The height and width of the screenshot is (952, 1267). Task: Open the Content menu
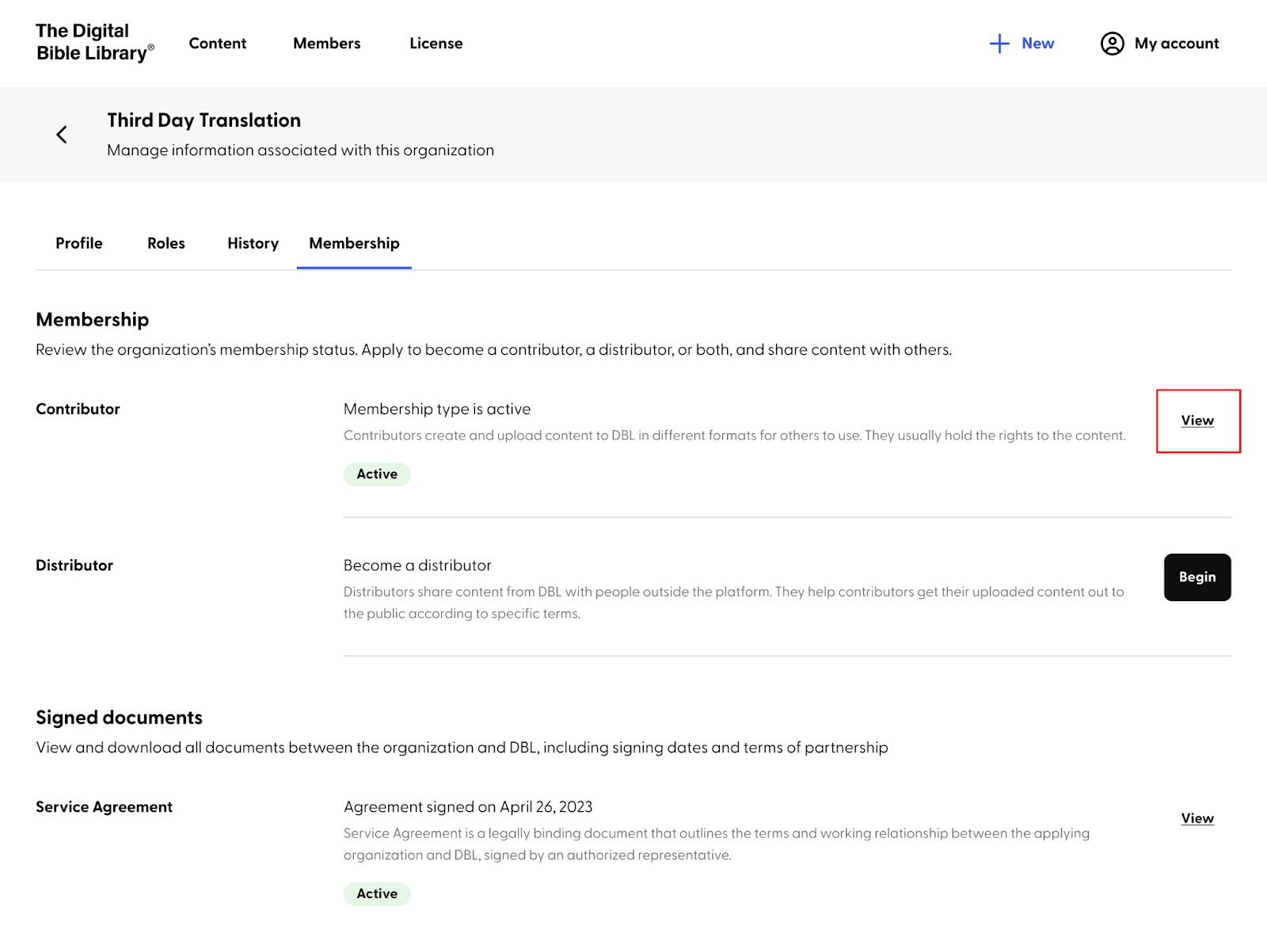point(218,44)
